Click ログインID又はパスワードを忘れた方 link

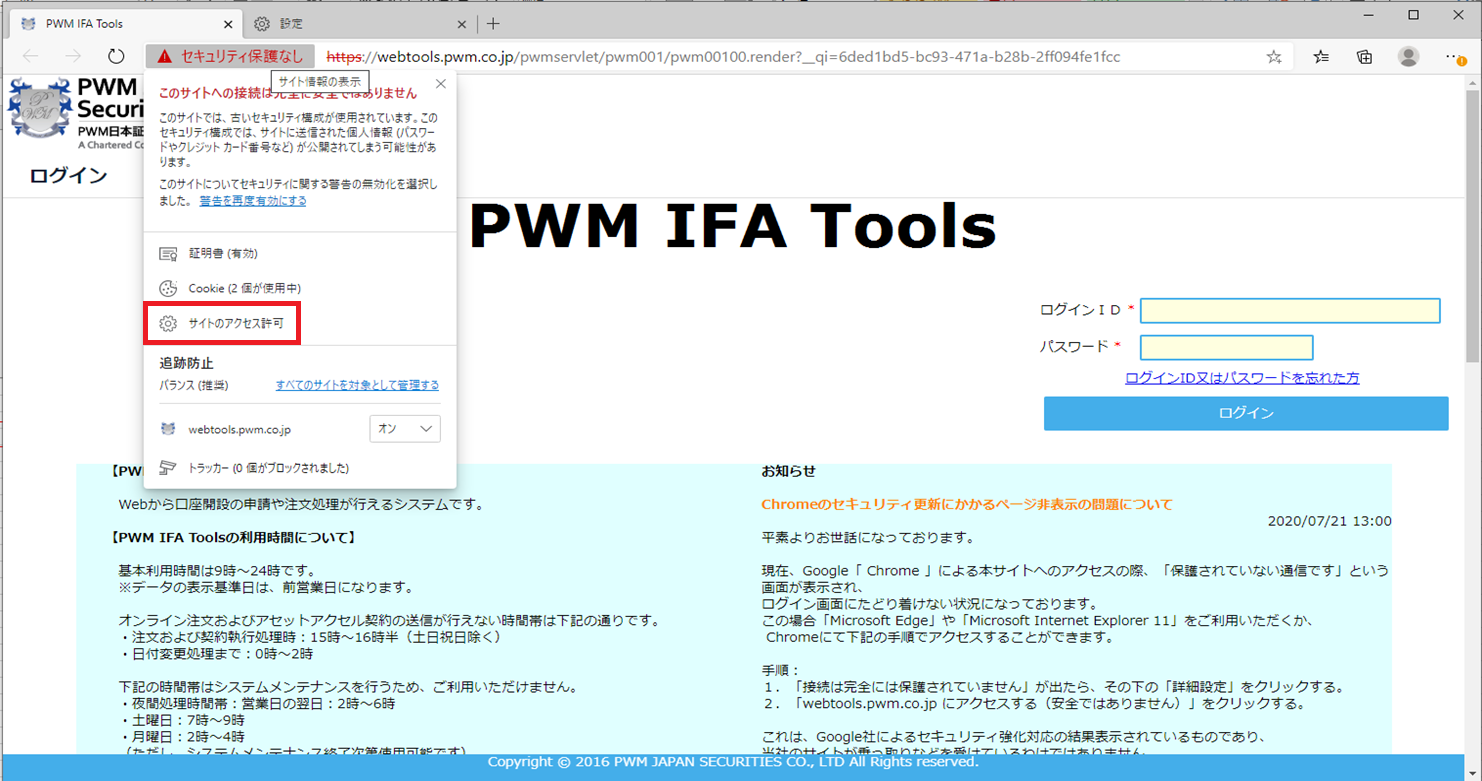[x=1242, y=378]
